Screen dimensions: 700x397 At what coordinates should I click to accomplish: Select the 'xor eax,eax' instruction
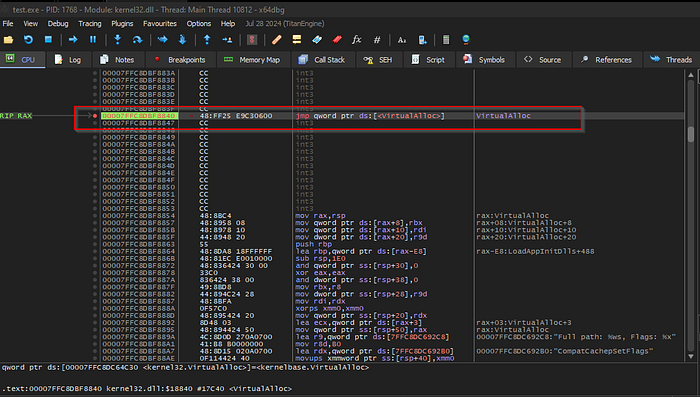320,273
